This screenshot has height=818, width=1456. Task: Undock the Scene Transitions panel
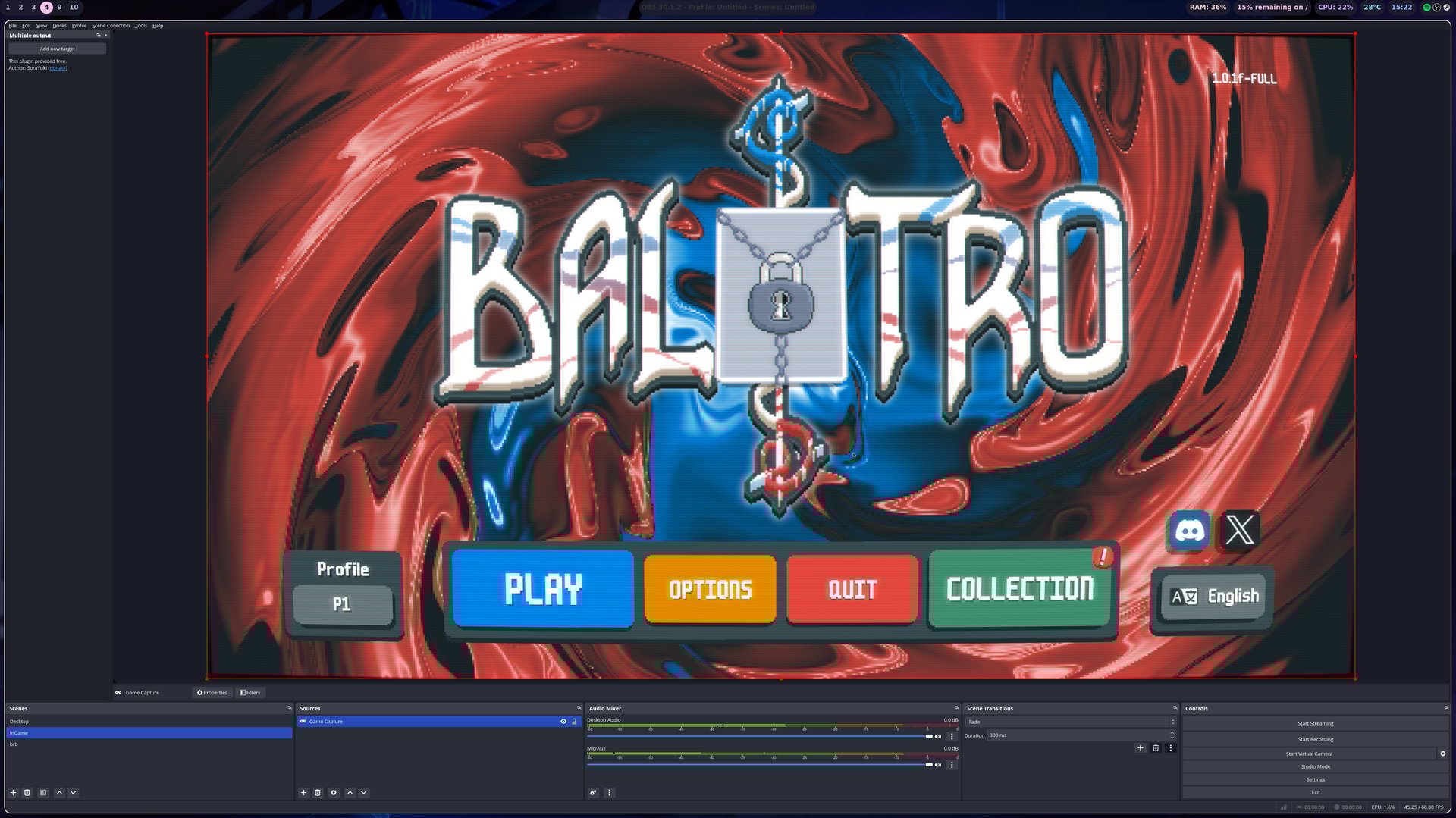(1175, 708)
